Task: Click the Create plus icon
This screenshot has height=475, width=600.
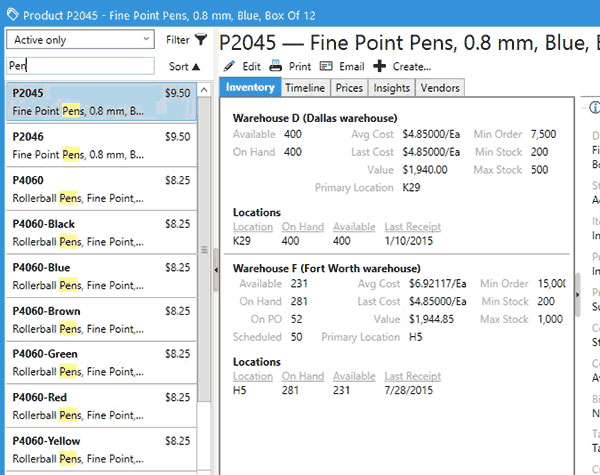Action: (380, 66)
